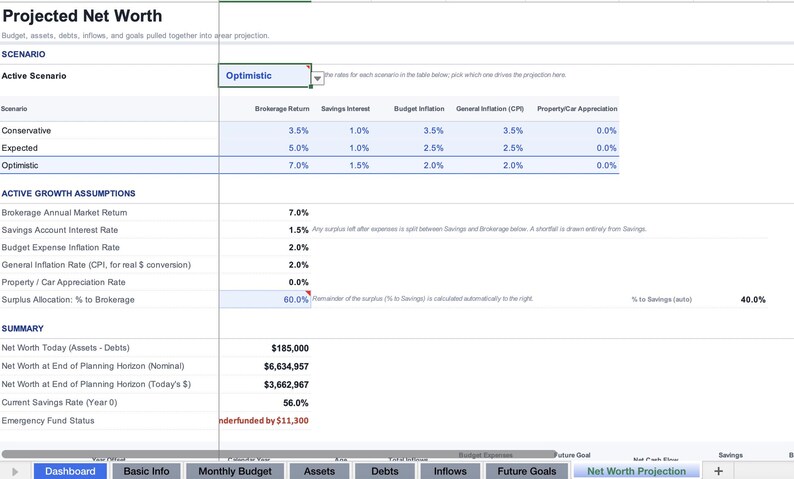The image size is (794, 479).
Task: Click Optimistic property appreciation 0.0% in scenario table
Action: click(606, 165)
